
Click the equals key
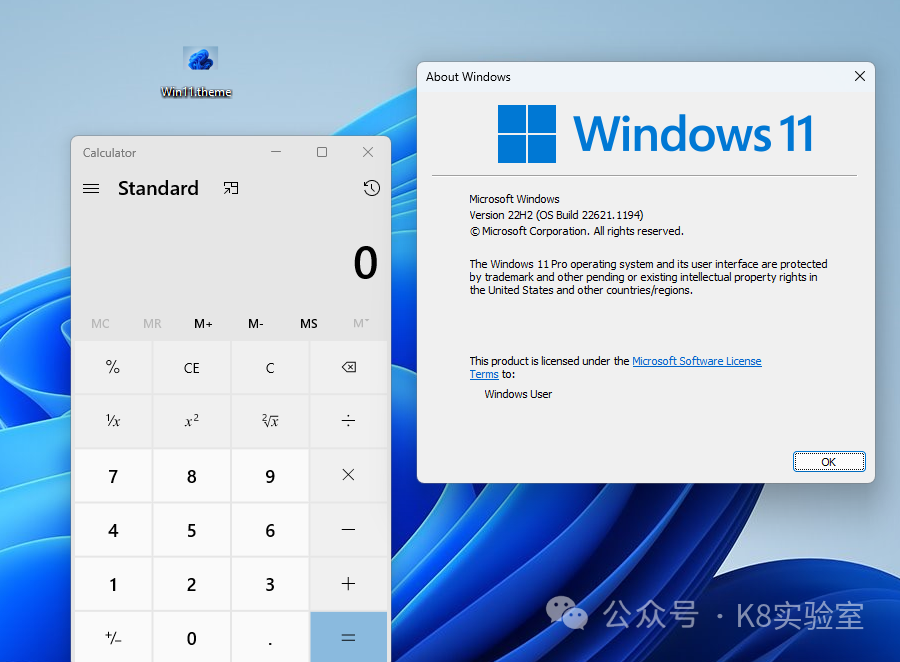pos(348,637)
